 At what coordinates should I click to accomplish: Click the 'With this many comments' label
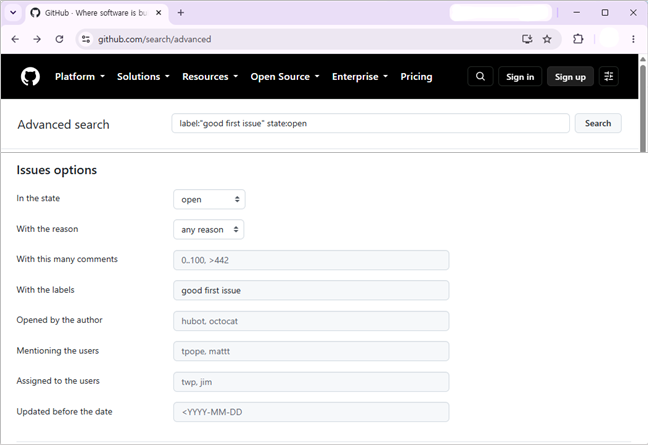tap(67, 259)
